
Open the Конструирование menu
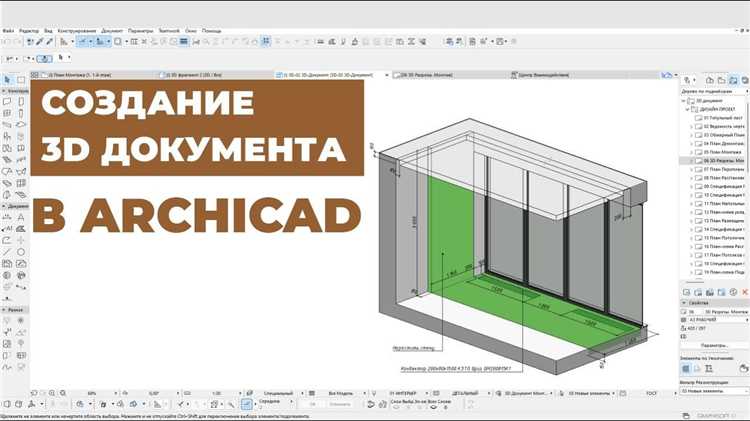pos(77,31)
